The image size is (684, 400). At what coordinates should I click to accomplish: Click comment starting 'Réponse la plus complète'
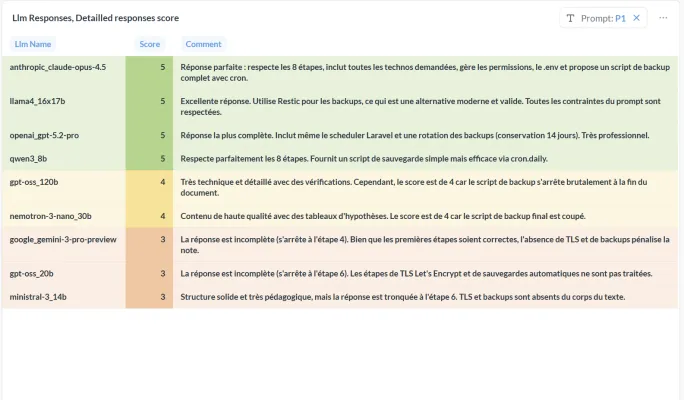(425, 135)
